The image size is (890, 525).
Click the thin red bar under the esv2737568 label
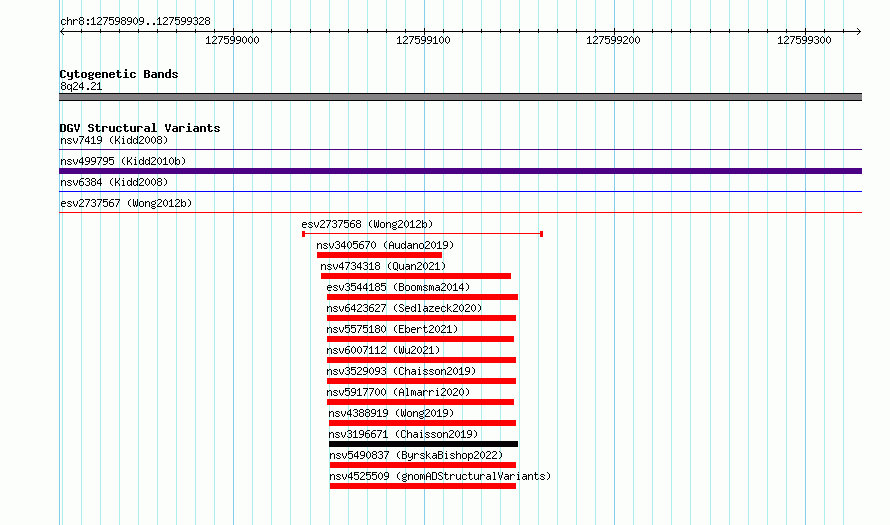423,234
